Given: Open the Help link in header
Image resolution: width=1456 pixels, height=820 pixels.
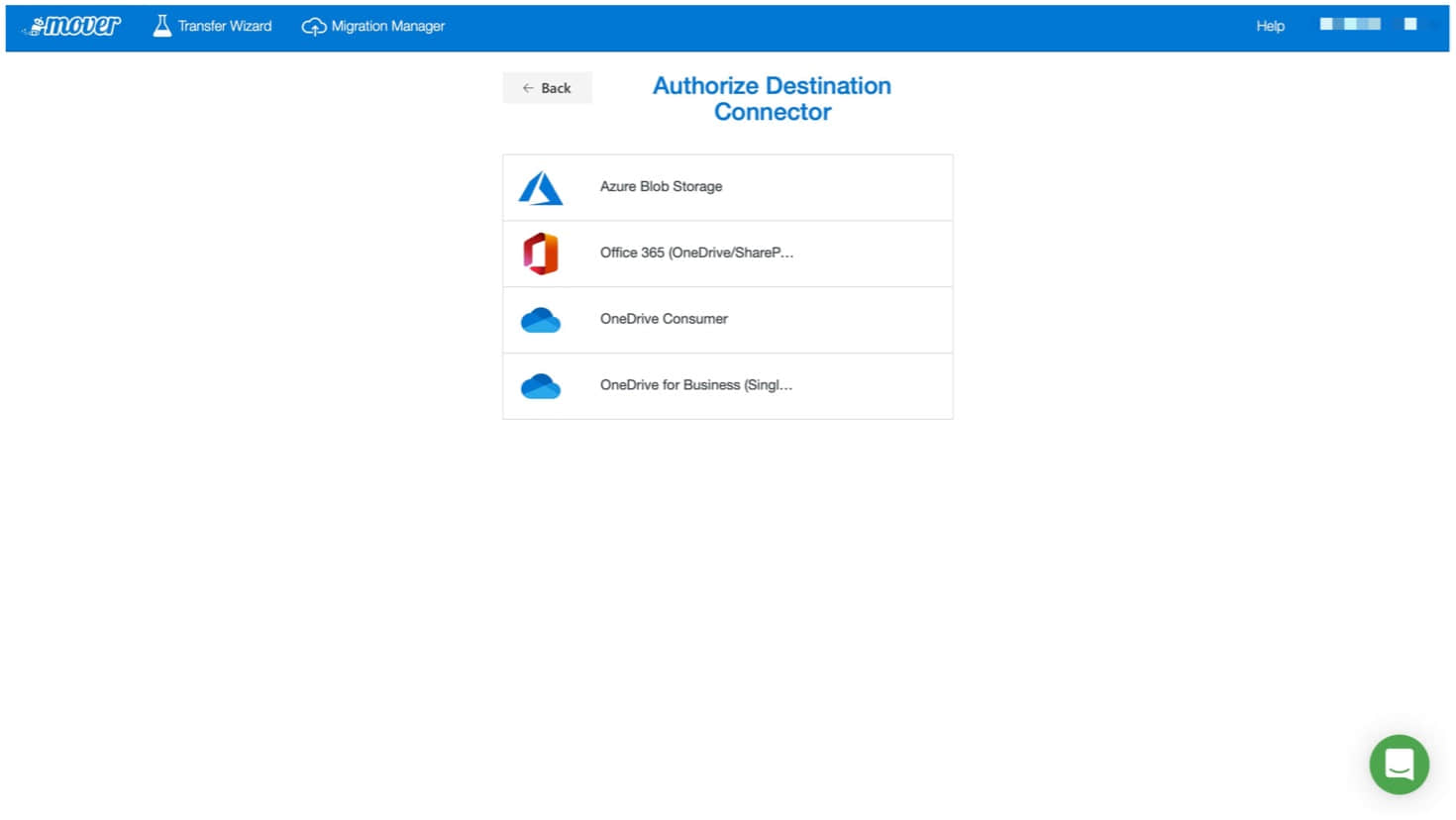Looking at the screenshot, I should [x=1270, y=26].
